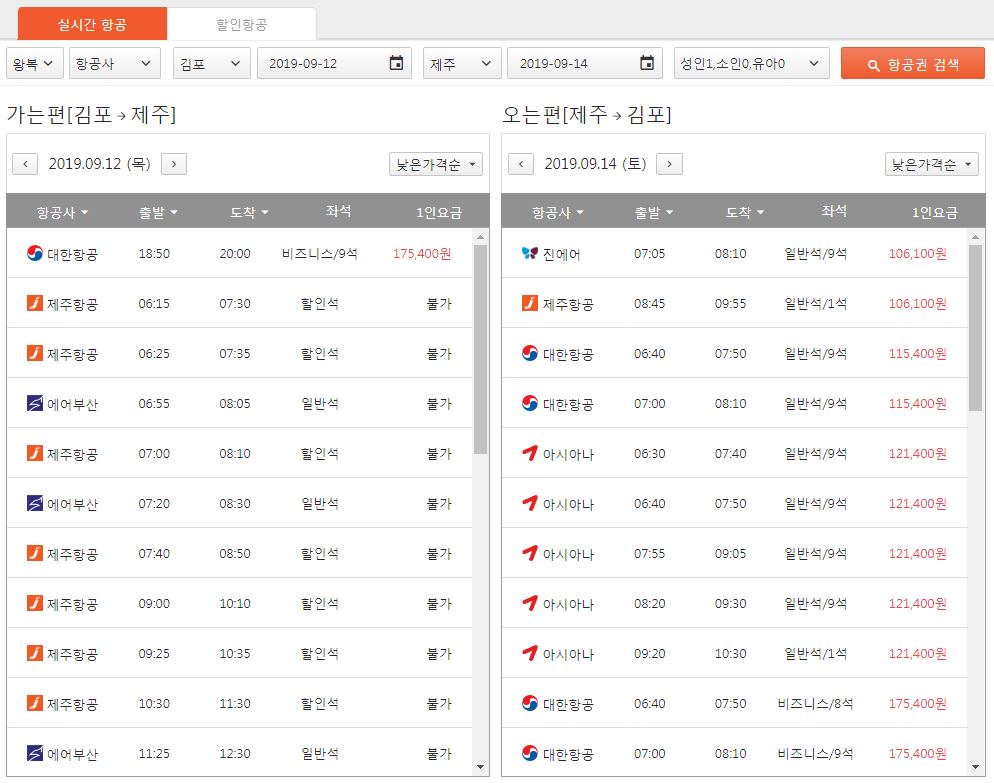Open return date calendar icon for 2019-09-14
This screenshot has width=994, height=783.
[x=647, y=63]
